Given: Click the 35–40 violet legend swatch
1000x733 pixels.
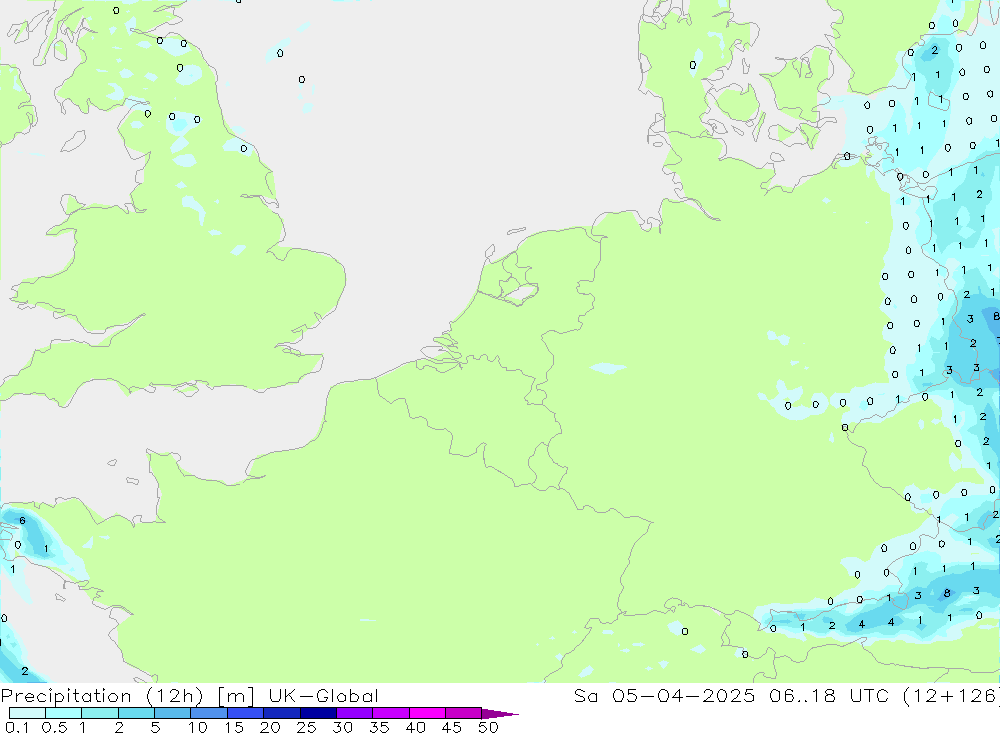Looking at the screenshot, I should pos(391,713).
